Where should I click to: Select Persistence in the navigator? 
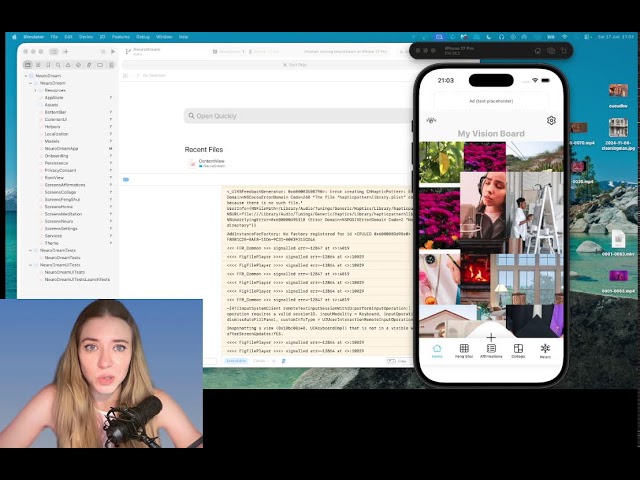[x=56, y=163]
